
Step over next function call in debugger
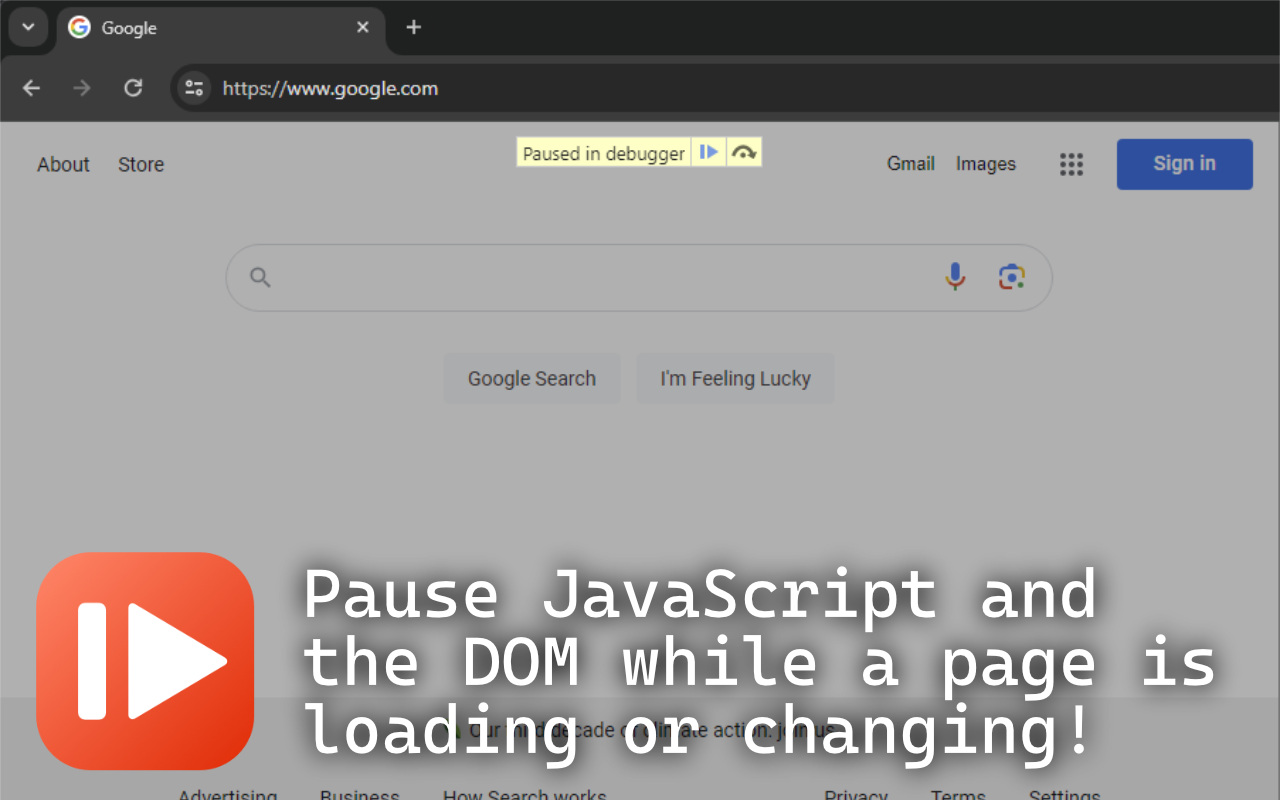pos(744,151)
